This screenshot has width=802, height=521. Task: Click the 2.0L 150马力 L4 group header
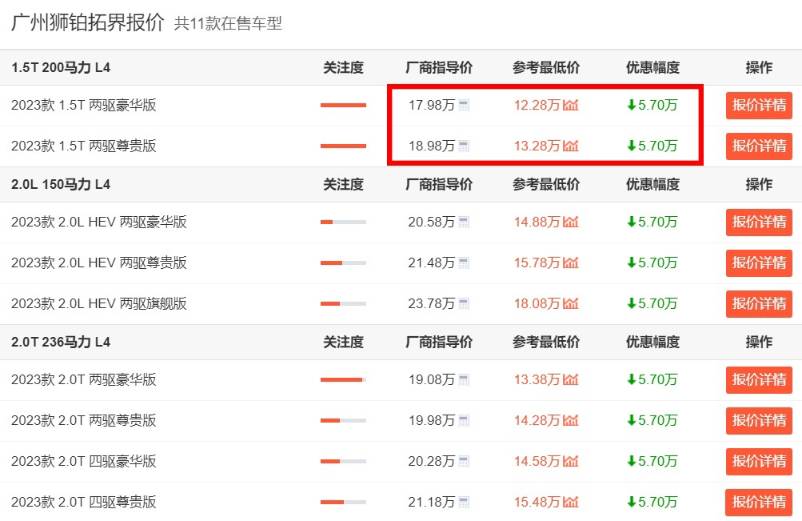tap(61, 185)
